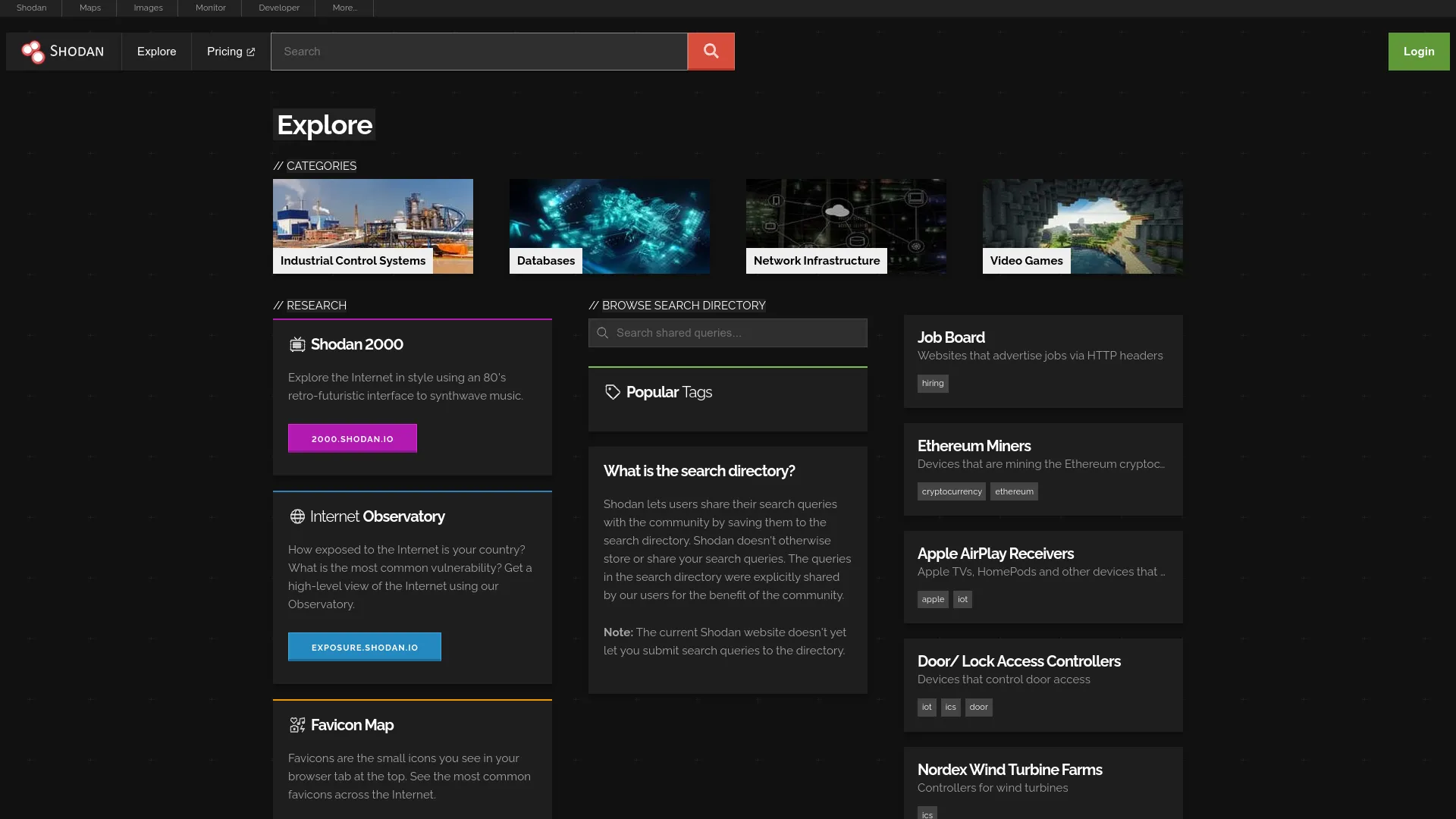This screenshot has width=1456, height=819.
Task: Open Monitor in the top bar
Action: click(210, 8)
